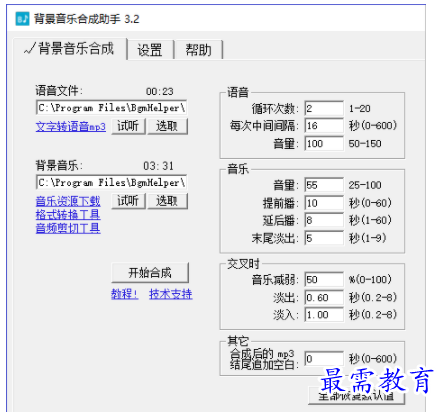Open the 设置 tab
This screenshot has width=442, height=412.
click(150, 50)
